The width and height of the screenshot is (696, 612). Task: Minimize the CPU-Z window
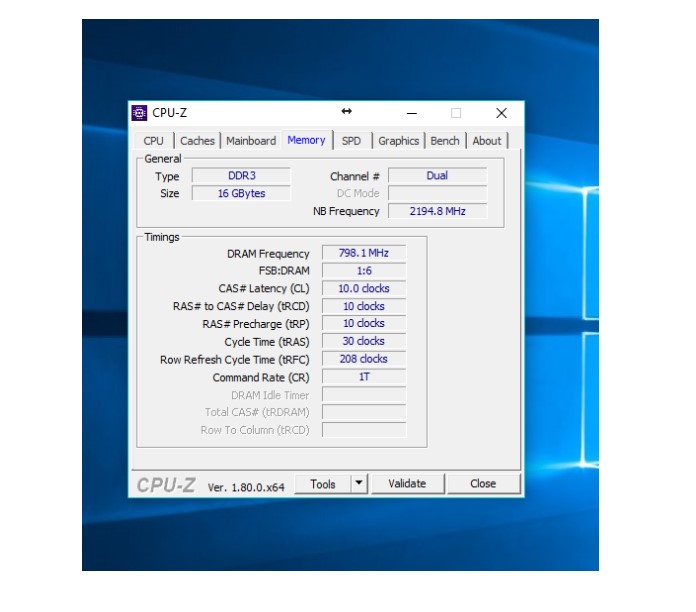pos(412,114)
